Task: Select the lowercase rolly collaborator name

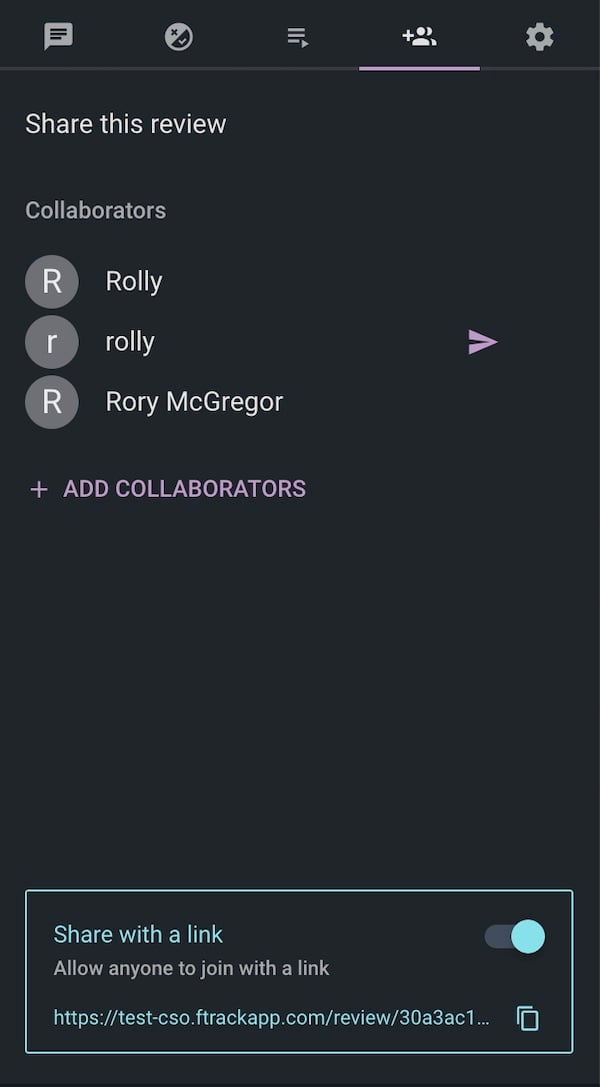Action: tap(130, 342)
